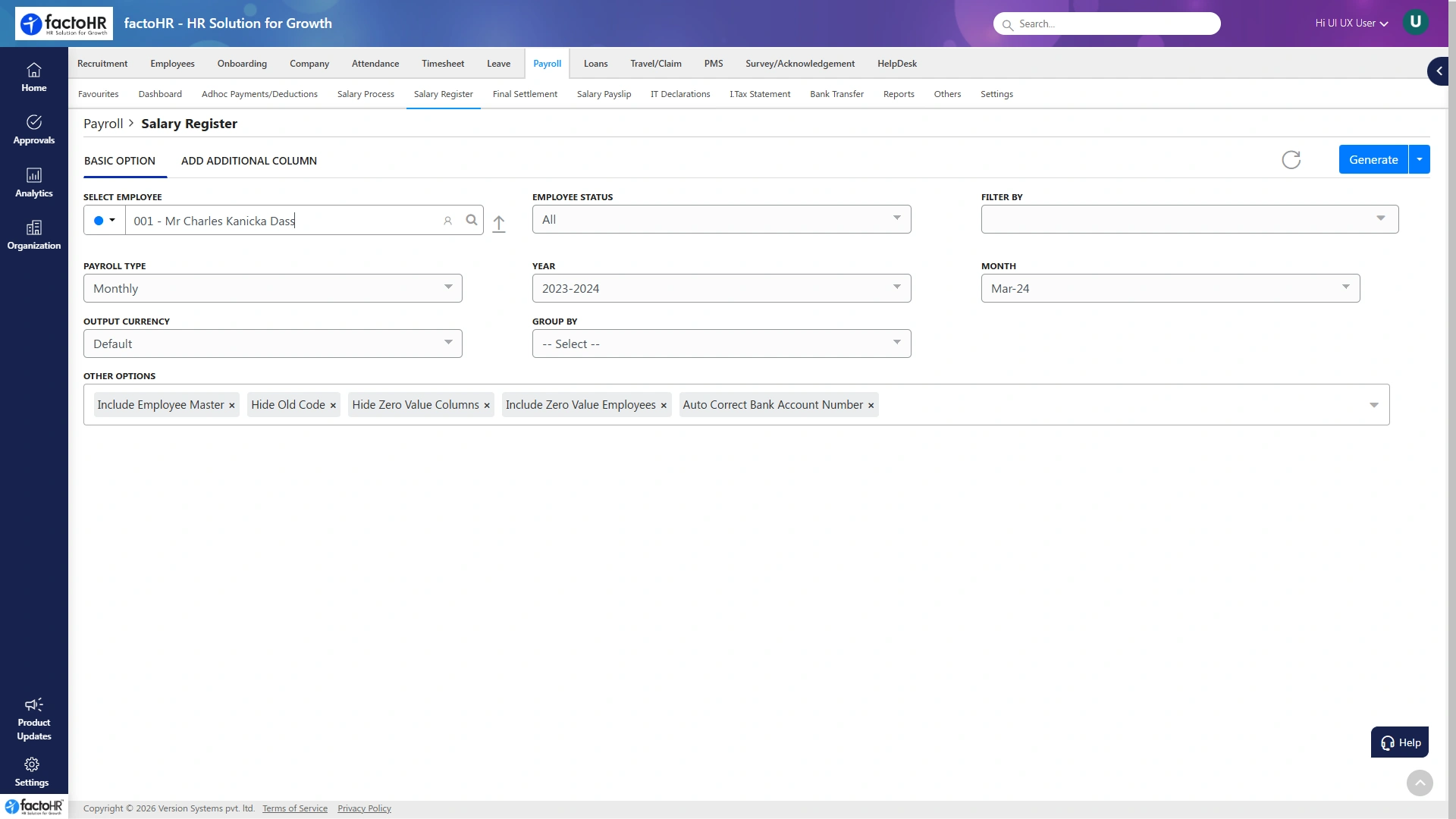Open the Payroll Type dropdown
This screenshot has height=819, width=1456.
[273, 288]
